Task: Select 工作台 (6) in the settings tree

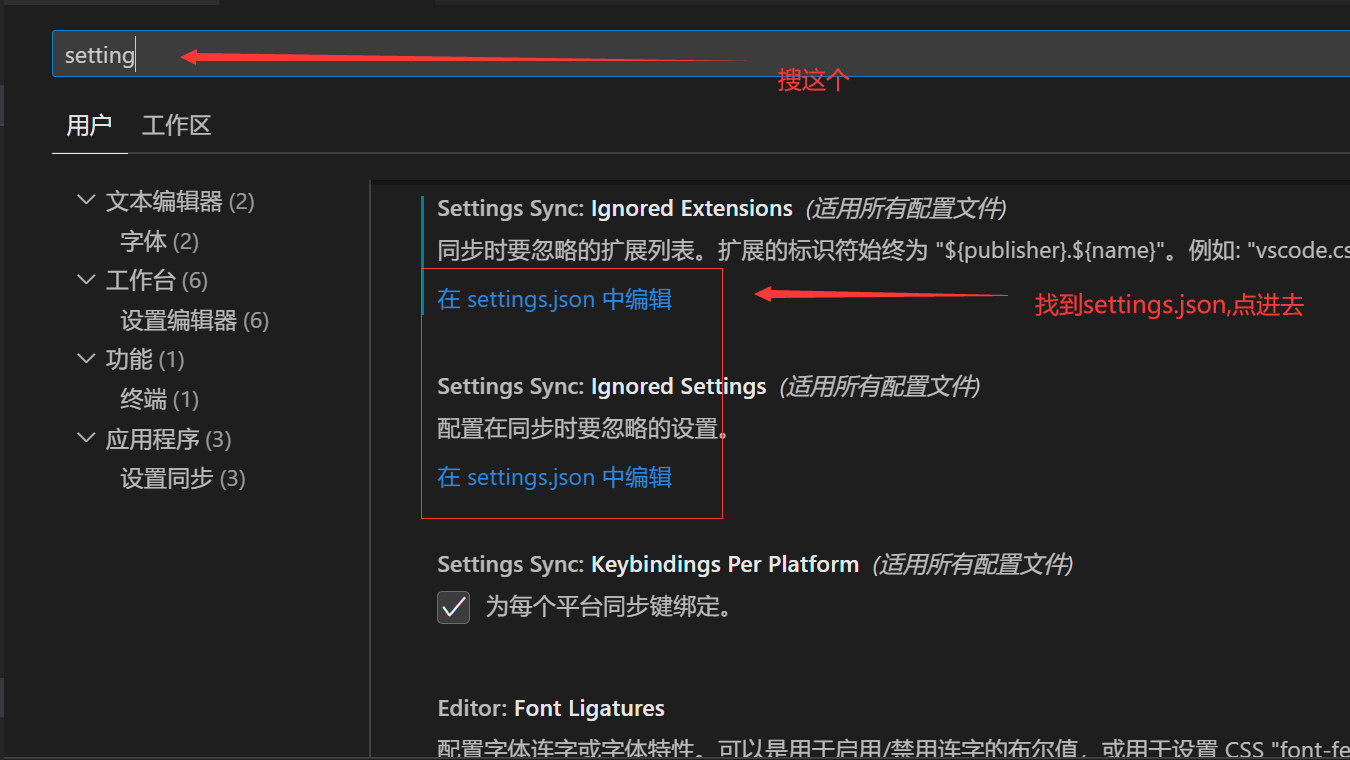Action: [x=157, y=281]
